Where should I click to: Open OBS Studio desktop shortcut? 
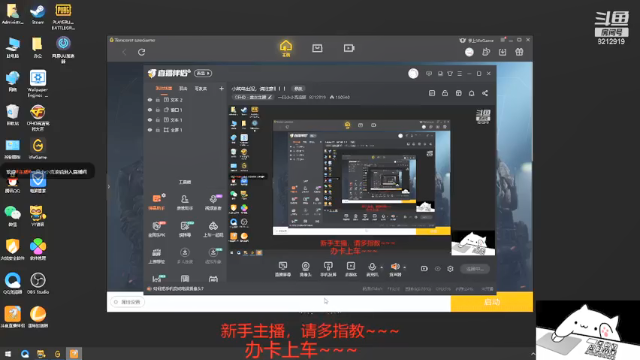click(38, 283)
